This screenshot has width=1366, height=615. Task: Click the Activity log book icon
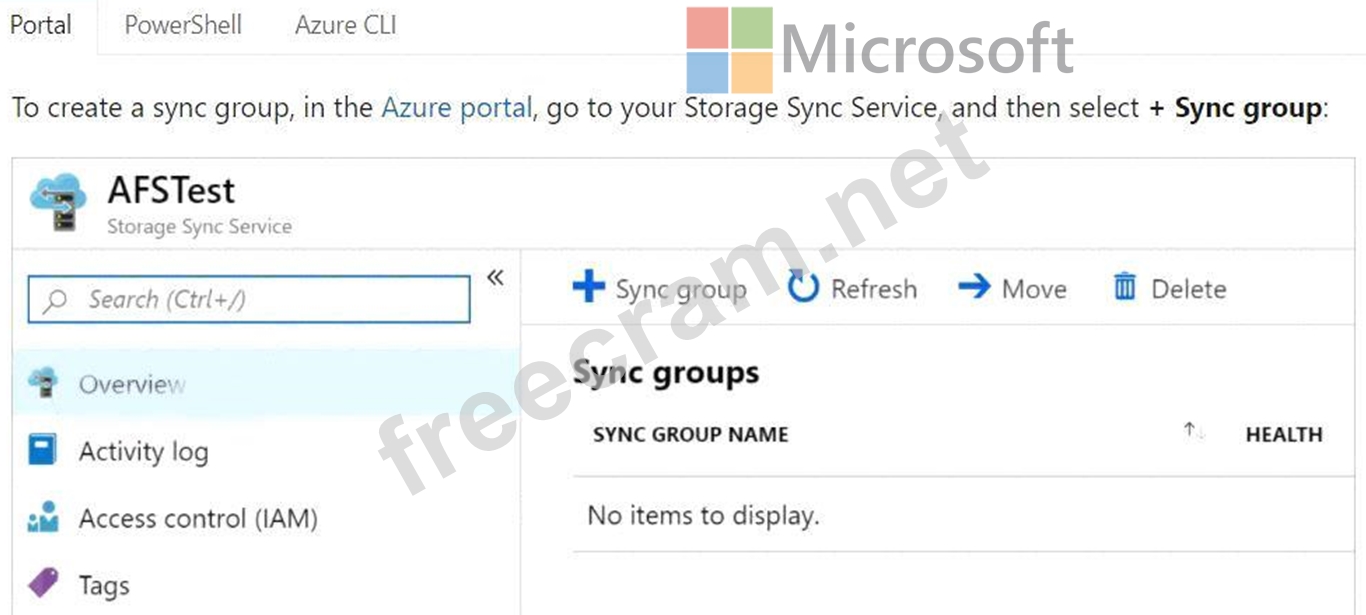pos(42,451)
